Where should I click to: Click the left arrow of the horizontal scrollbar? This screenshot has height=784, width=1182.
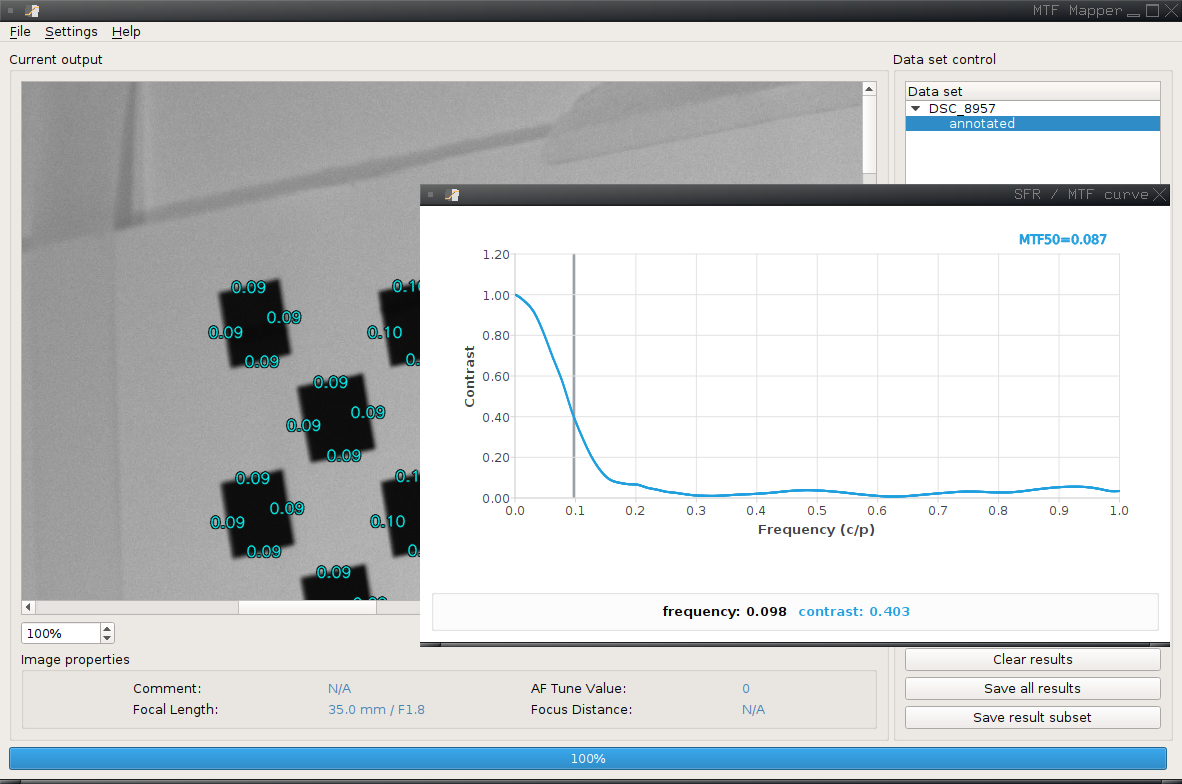pyautogui.click(x=27, y=606)
